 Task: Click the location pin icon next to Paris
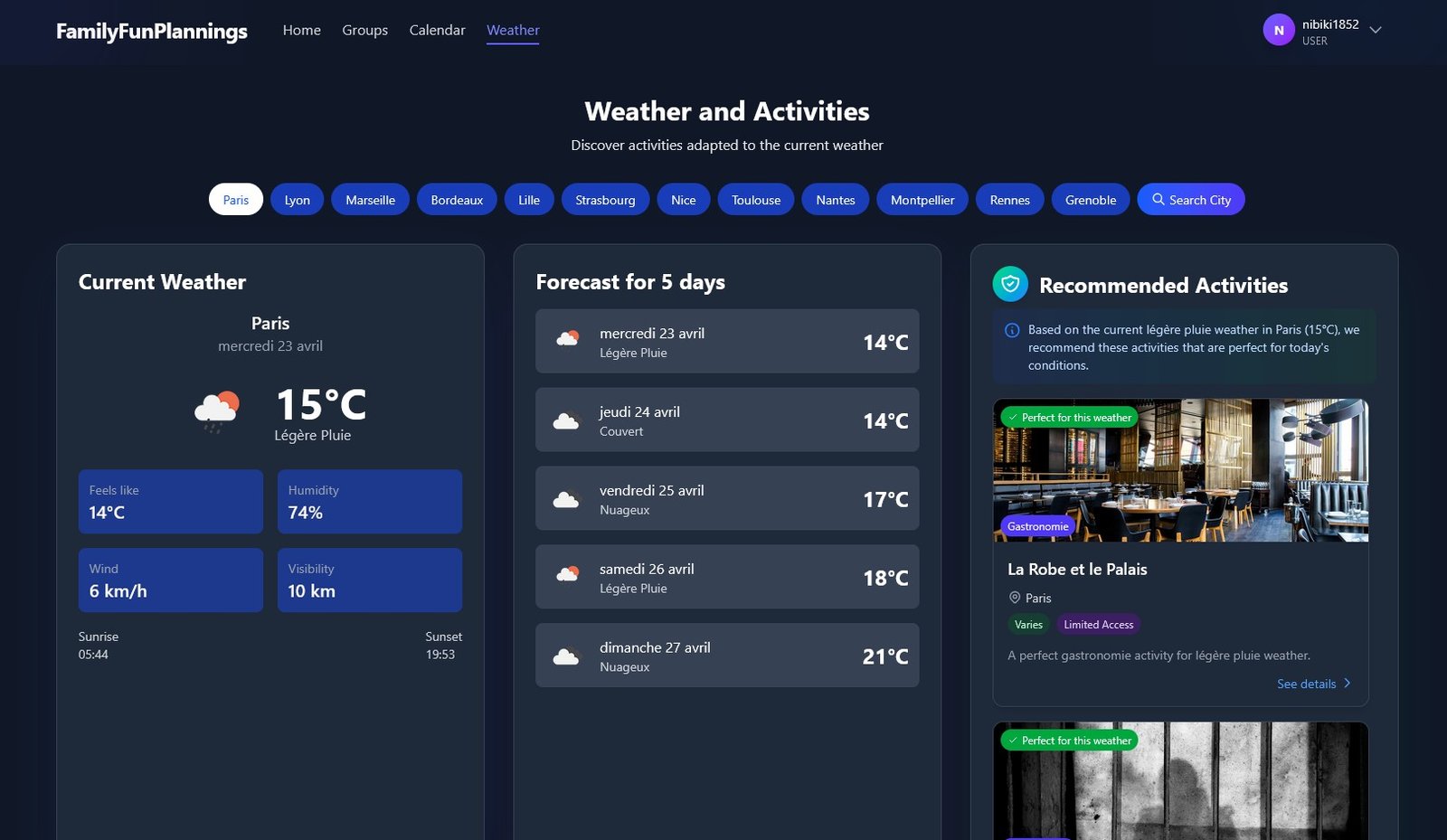[1014, 598]
